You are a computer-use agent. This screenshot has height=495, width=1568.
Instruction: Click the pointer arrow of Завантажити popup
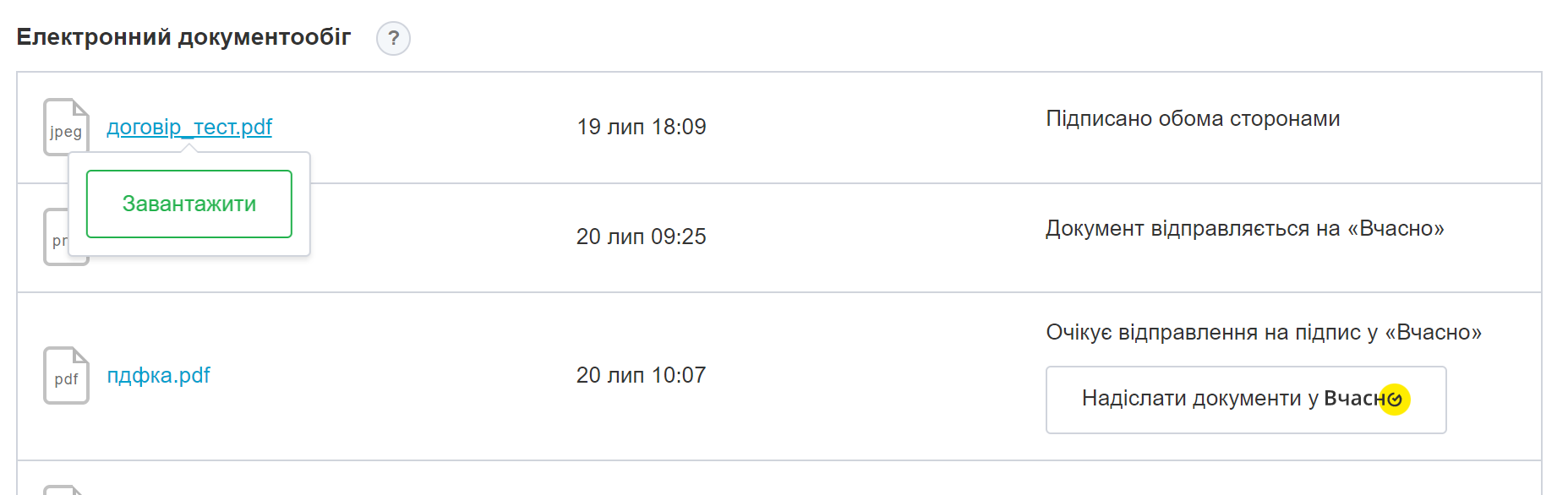(x=189, y=149)
